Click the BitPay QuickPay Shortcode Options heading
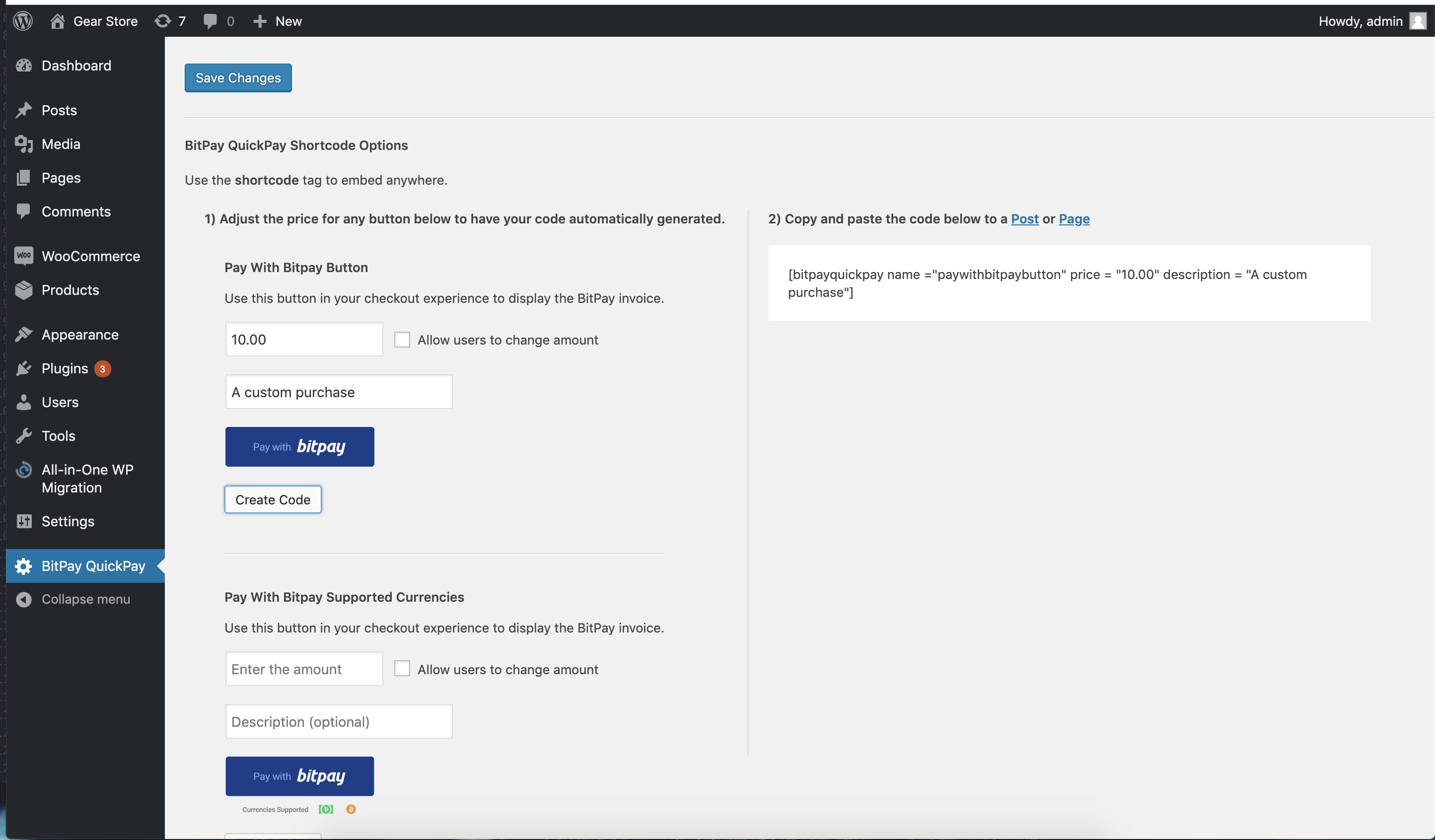 [296, 145]
